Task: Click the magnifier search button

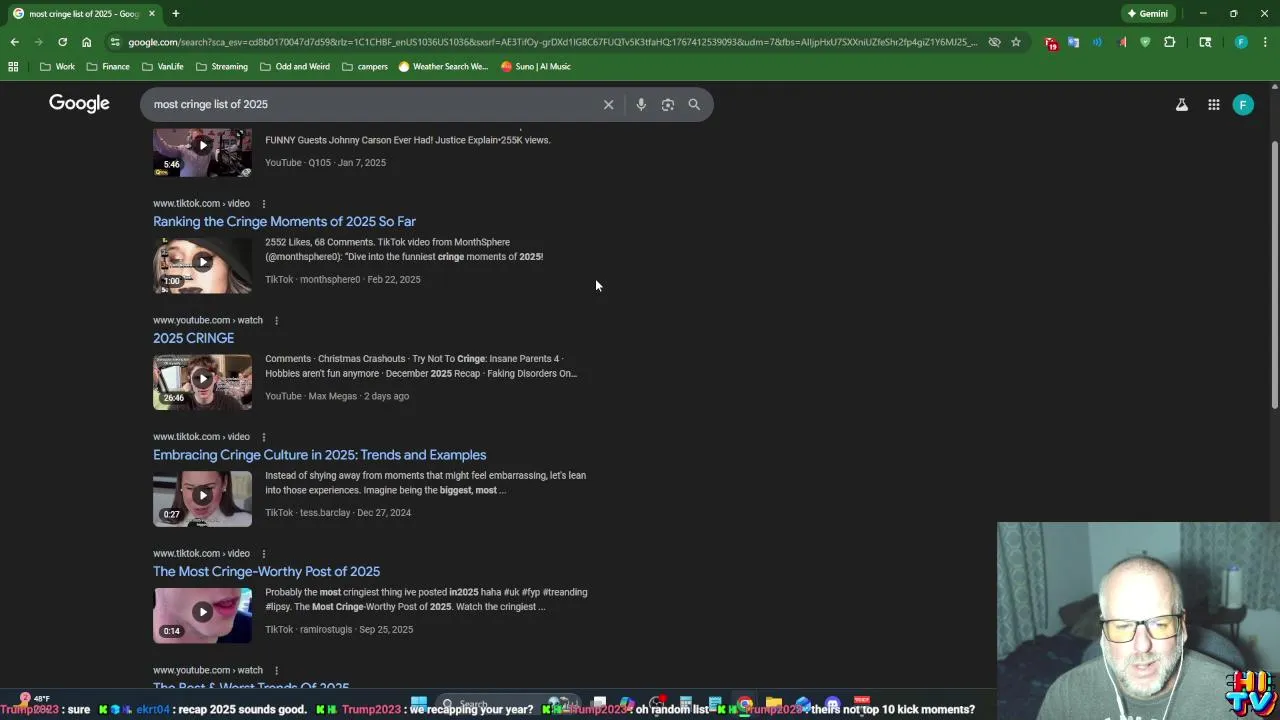Action: [694, 104]
